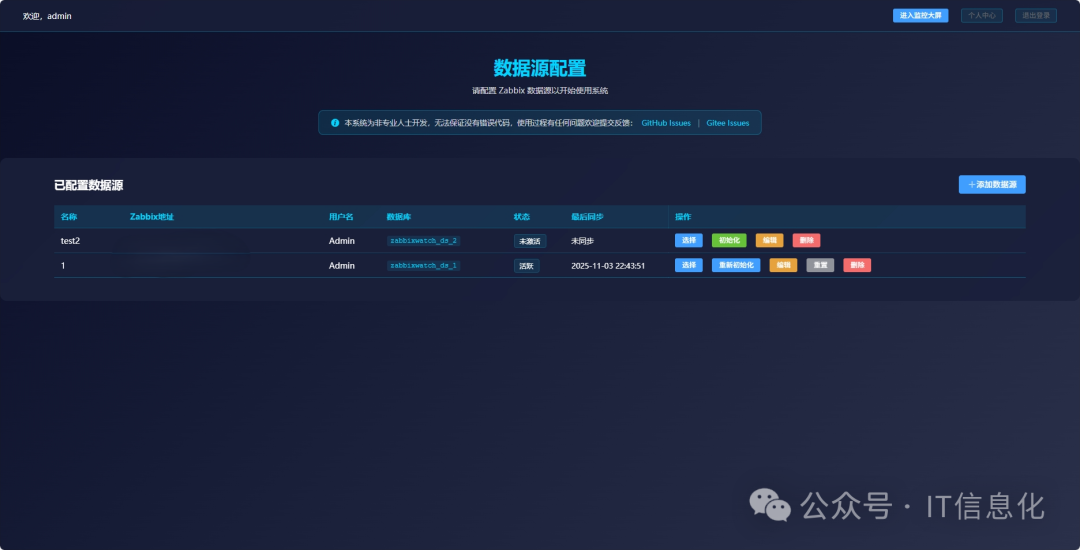Open the GitHub Issues link
The height and width of the screenshot is (550, 1080).
(666, 123)
